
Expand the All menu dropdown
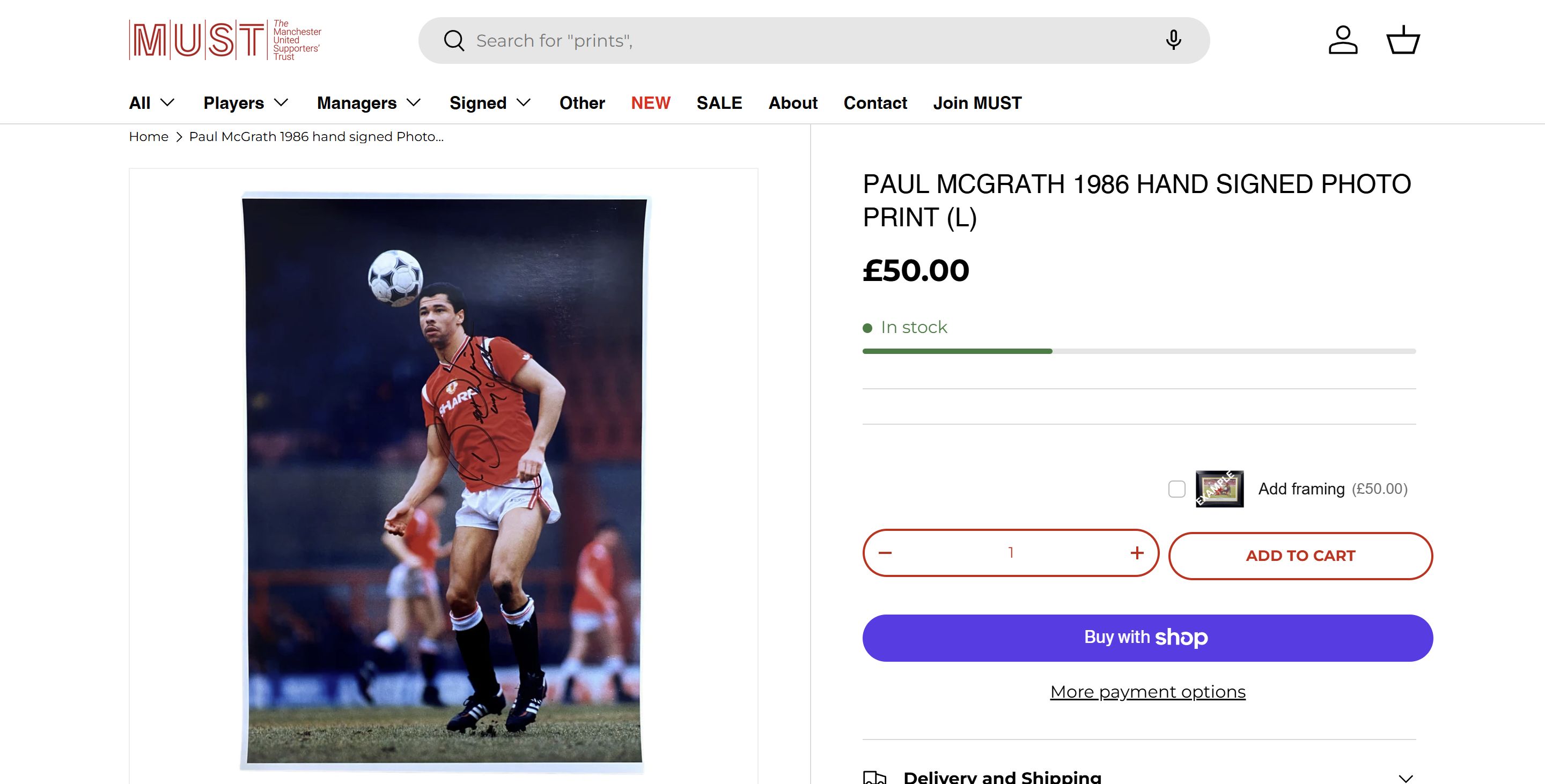152,103
